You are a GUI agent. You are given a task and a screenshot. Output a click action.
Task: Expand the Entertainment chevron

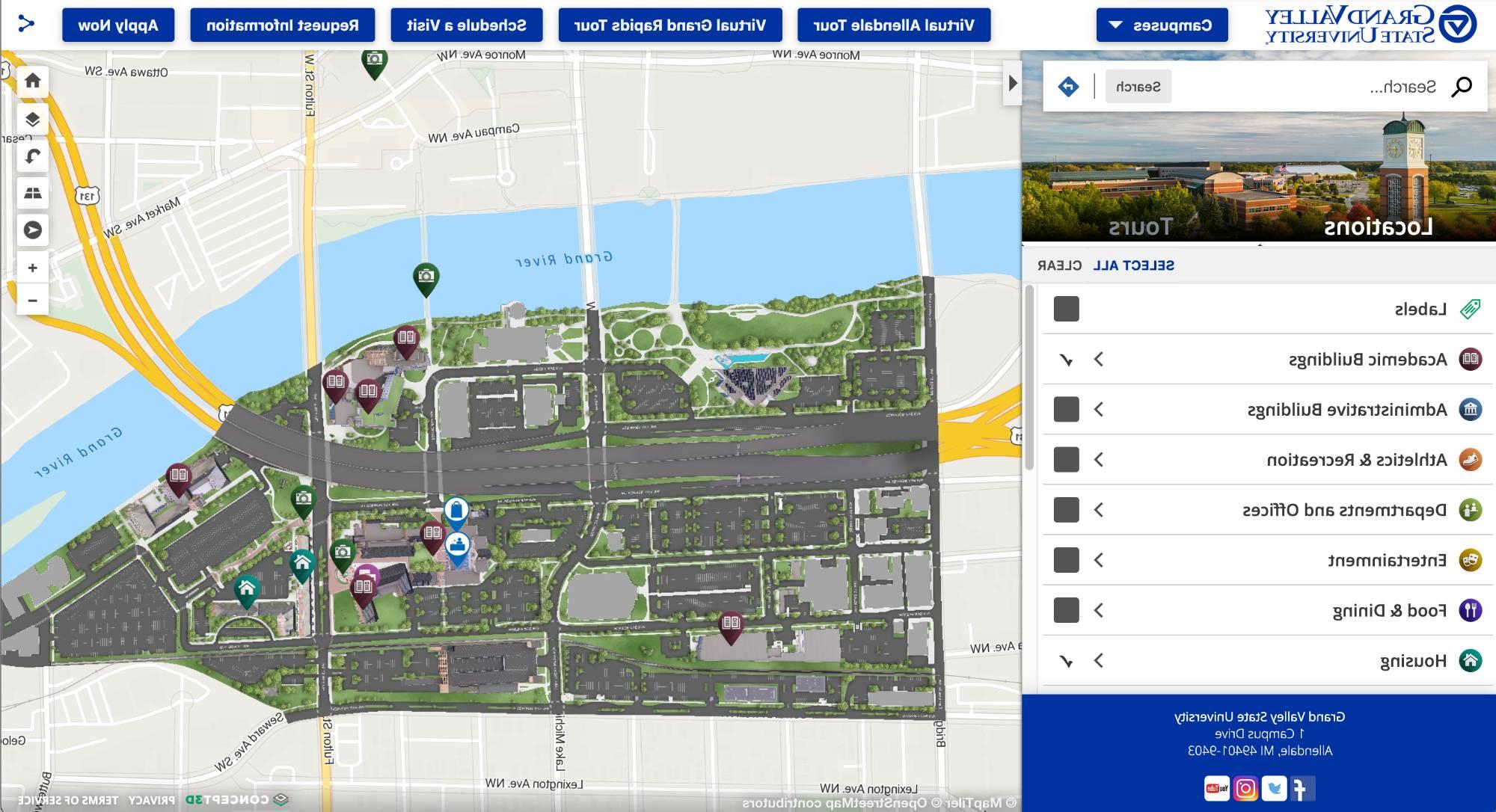pos(1098,560)
